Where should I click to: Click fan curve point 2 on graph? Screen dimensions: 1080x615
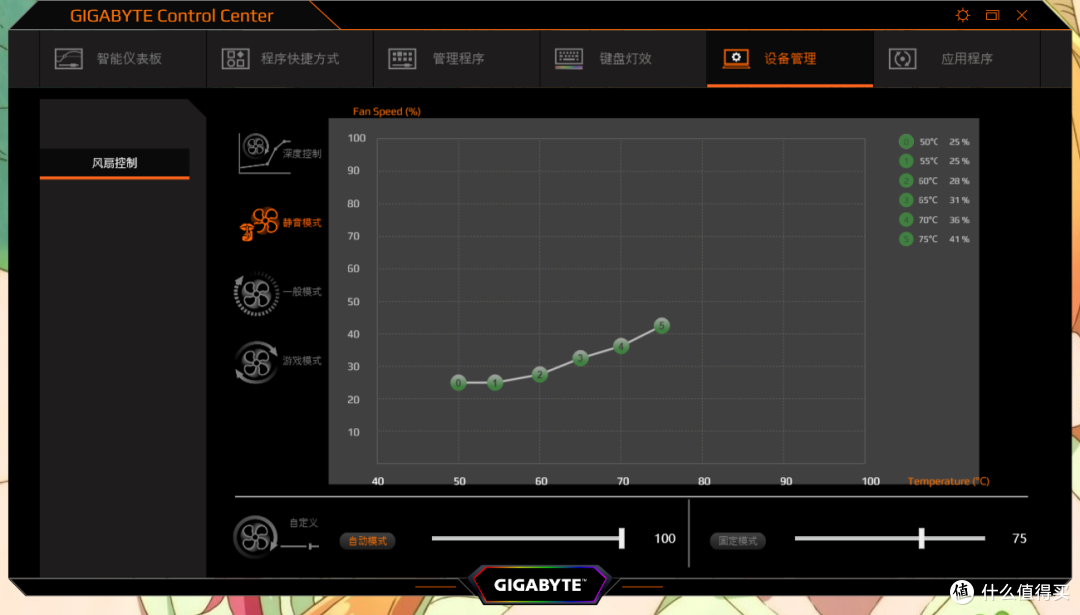click(539, 375)
